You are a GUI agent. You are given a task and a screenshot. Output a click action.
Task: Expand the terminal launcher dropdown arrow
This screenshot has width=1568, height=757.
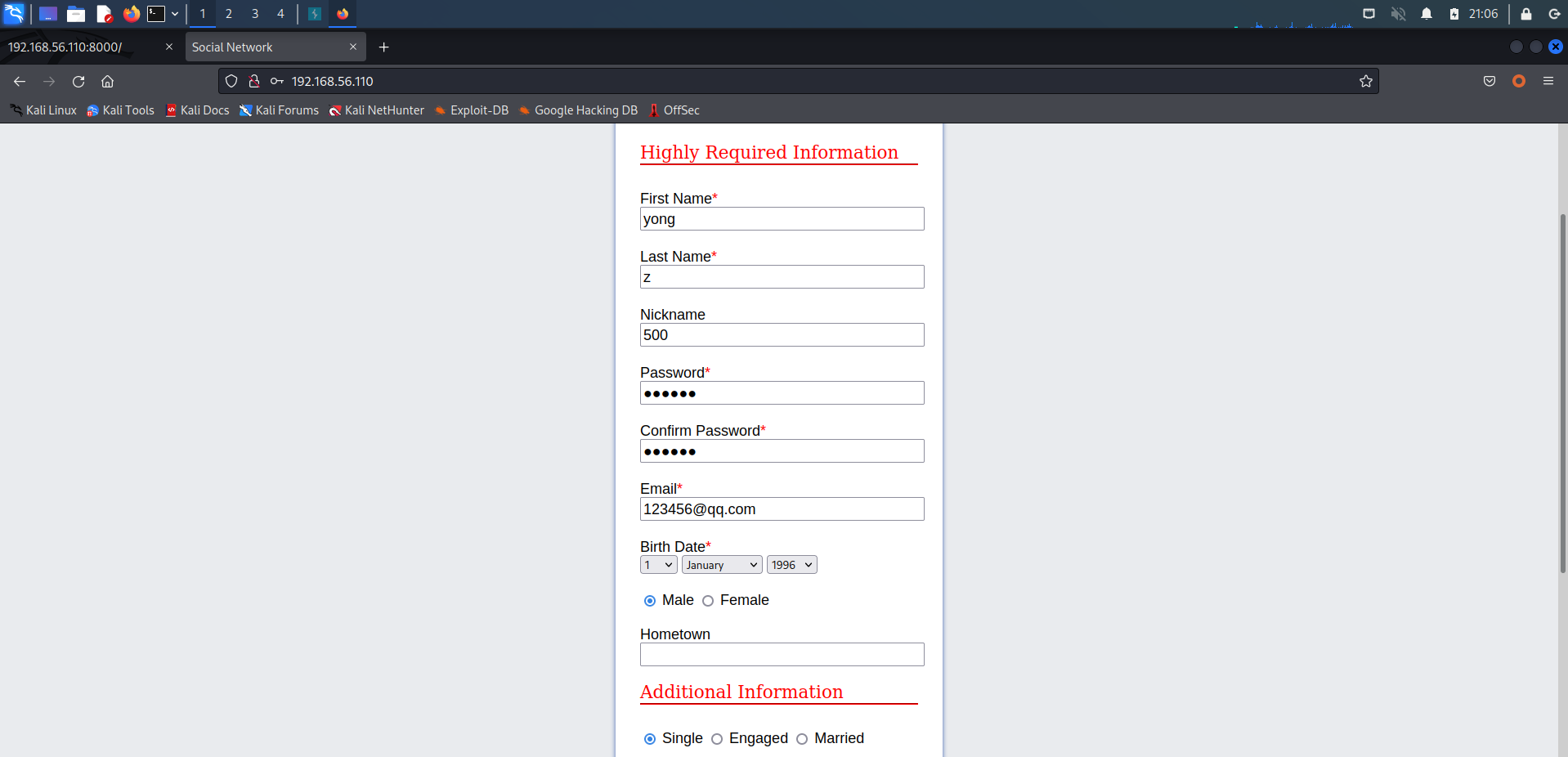pyautogui.click(x=175, y=14)
